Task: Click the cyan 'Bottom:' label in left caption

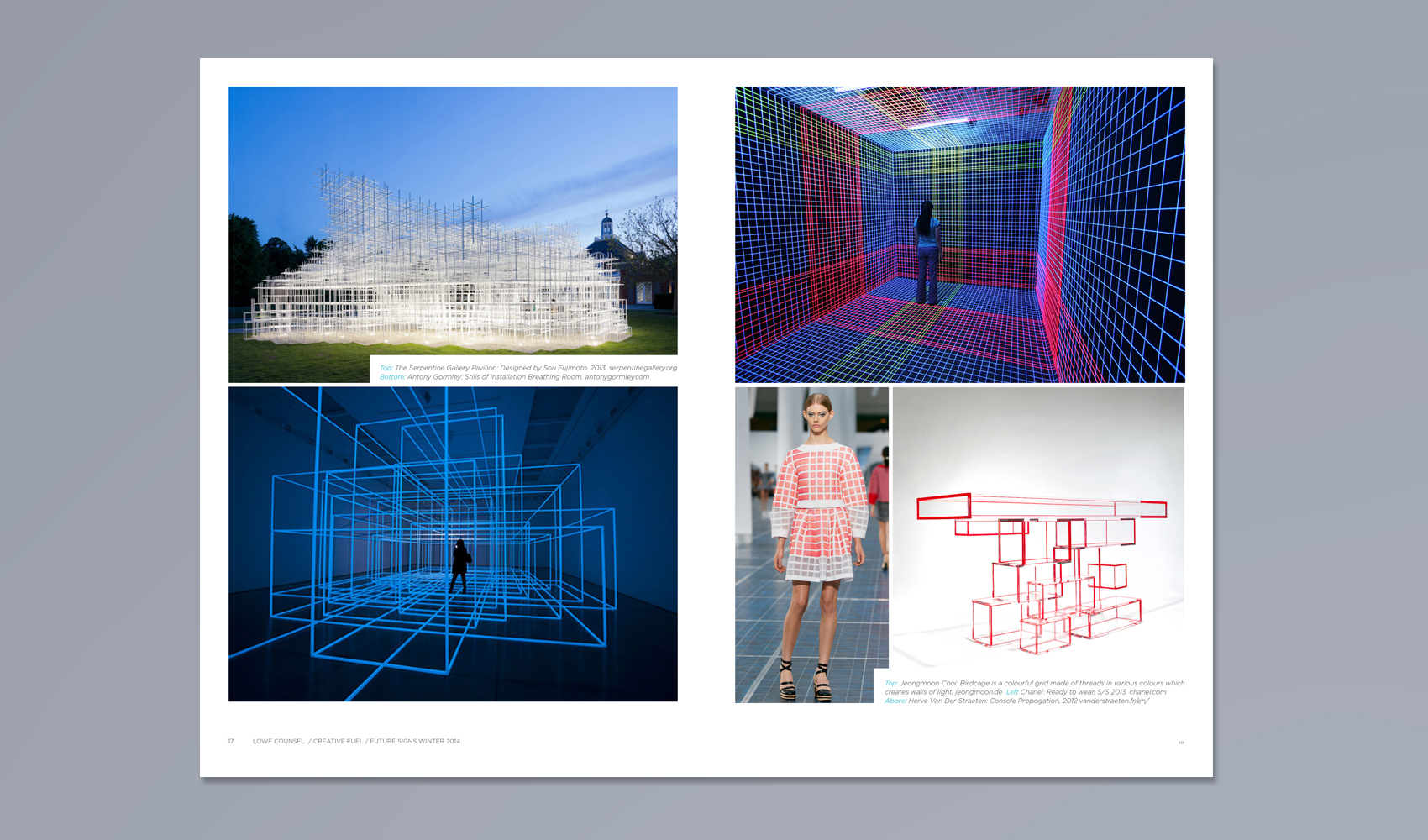Action: (391, 377)
